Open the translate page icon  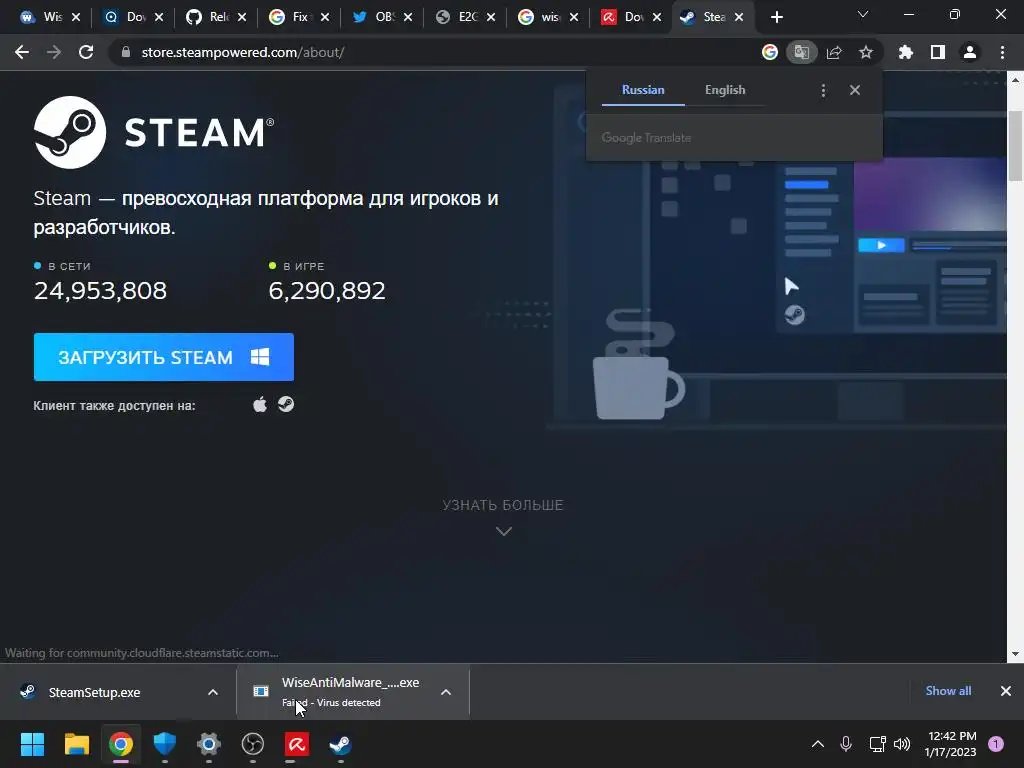click(801, 52)
